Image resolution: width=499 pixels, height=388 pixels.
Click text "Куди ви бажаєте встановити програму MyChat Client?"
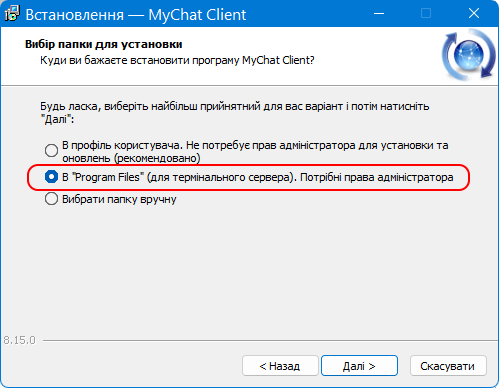(177, 60)
